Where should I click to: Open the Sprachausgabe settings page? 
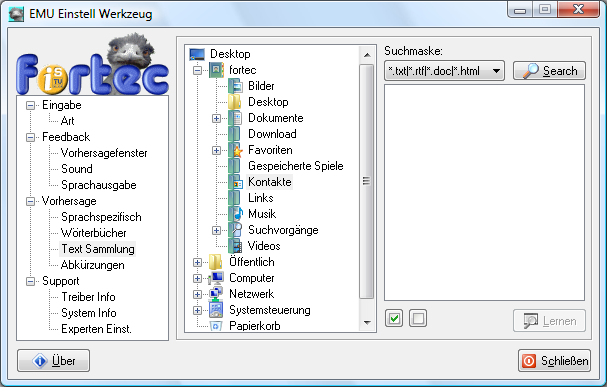pyautogui.click(x=98, y=185)
